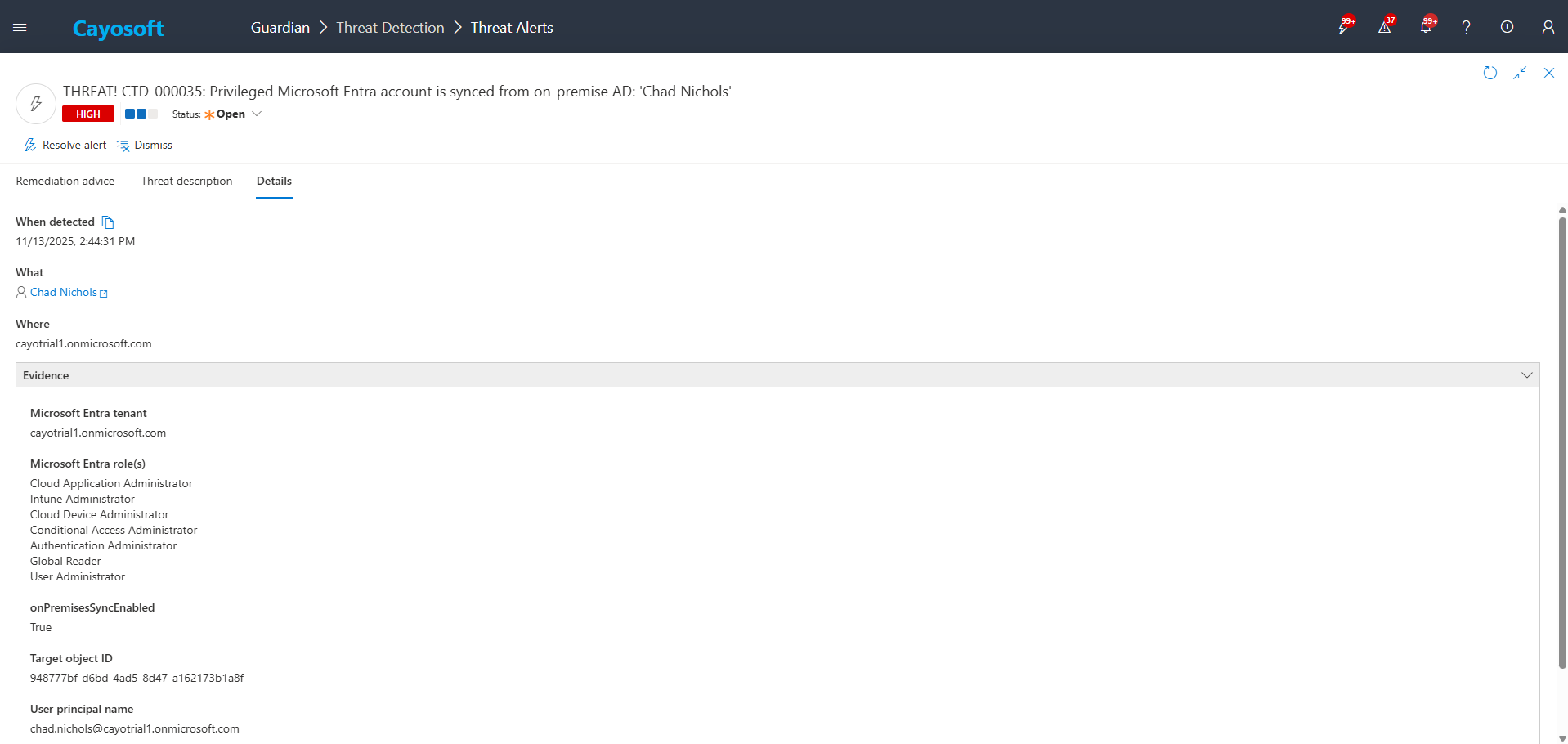The image size is (1568, 744).
Task: Click the Resolve alert button
Action: 65,146
